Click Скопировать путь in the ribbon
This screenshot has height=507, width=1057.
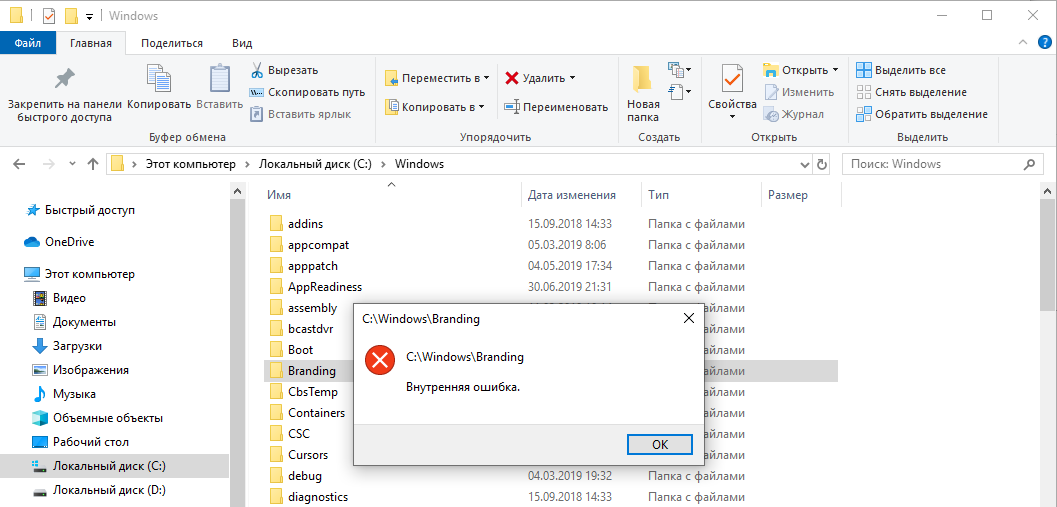(x=307, y=92)
